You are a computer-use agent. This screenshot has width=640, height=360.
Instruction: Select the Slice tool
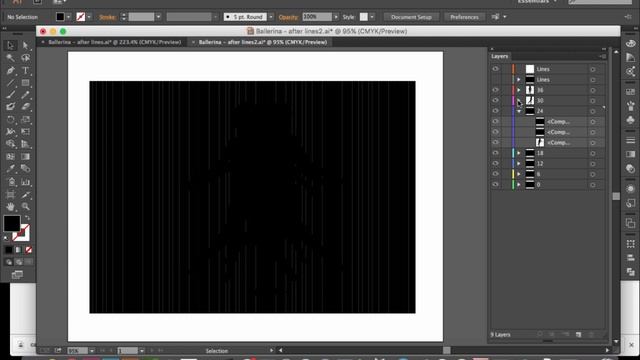coord(25,195)
